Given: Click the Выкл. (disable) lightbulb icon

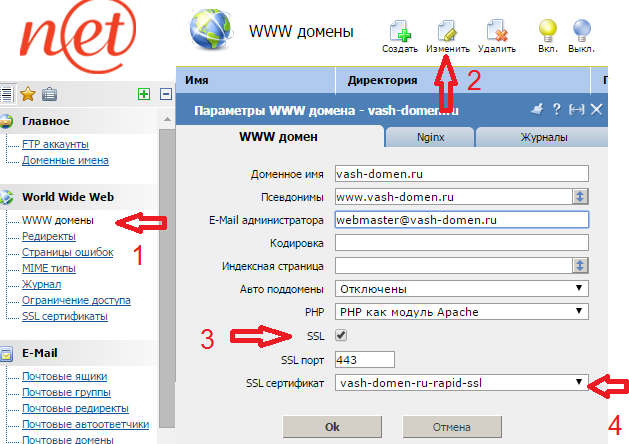Looking at the screenshot, I should [581, 30].
